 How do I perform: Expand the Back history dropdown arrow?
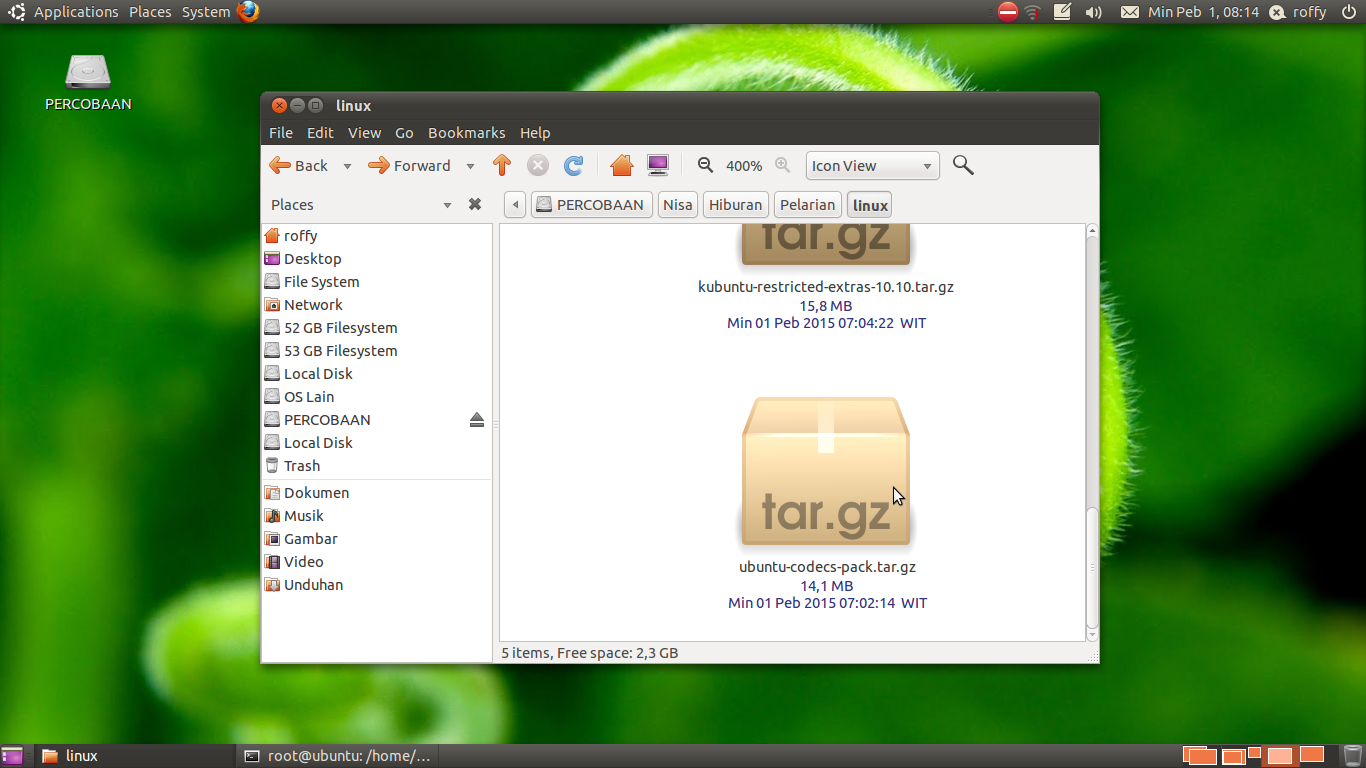tap(347, 166)
